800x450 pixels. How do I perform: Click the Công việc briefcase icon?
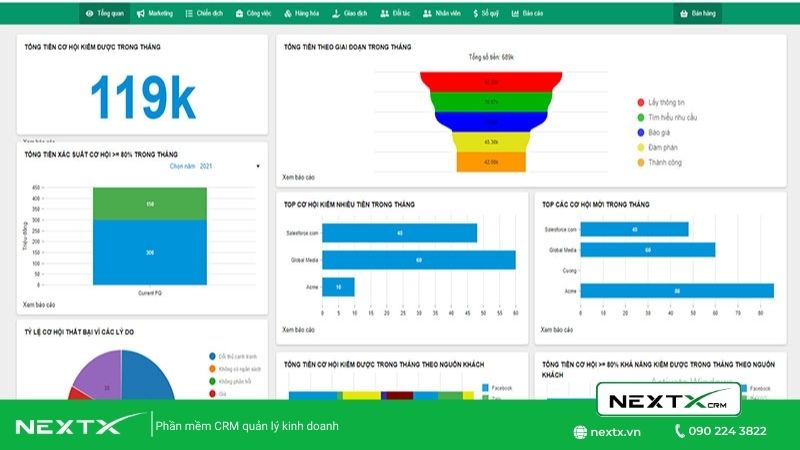(x=238, y=14)
